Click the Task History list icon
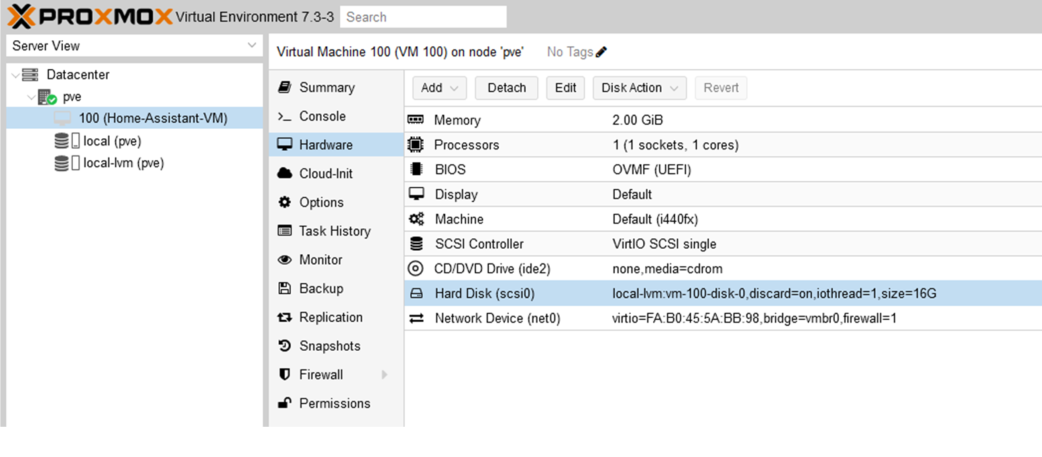1042x457 pixels. [284, 231]
